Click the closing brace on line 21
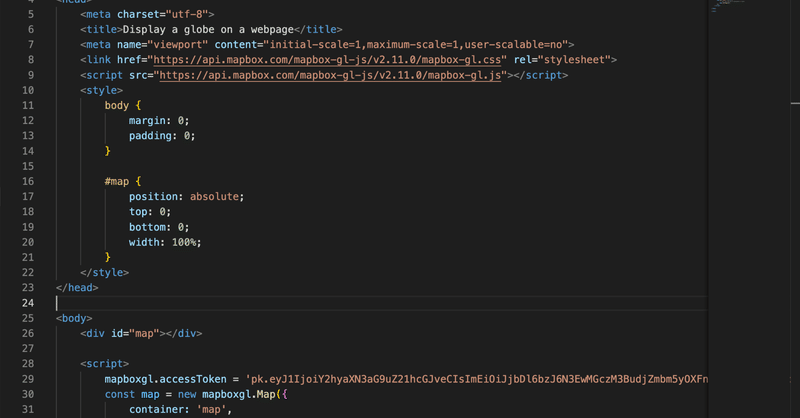Image resolution: width=800 pixels, height=418 pixels. (108, 257)
